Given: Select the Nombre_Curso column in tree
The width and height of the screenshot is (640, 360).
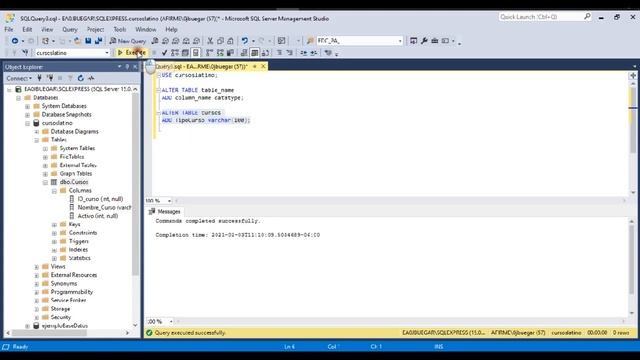Looking at the screenshot, I should pos(104,207).
